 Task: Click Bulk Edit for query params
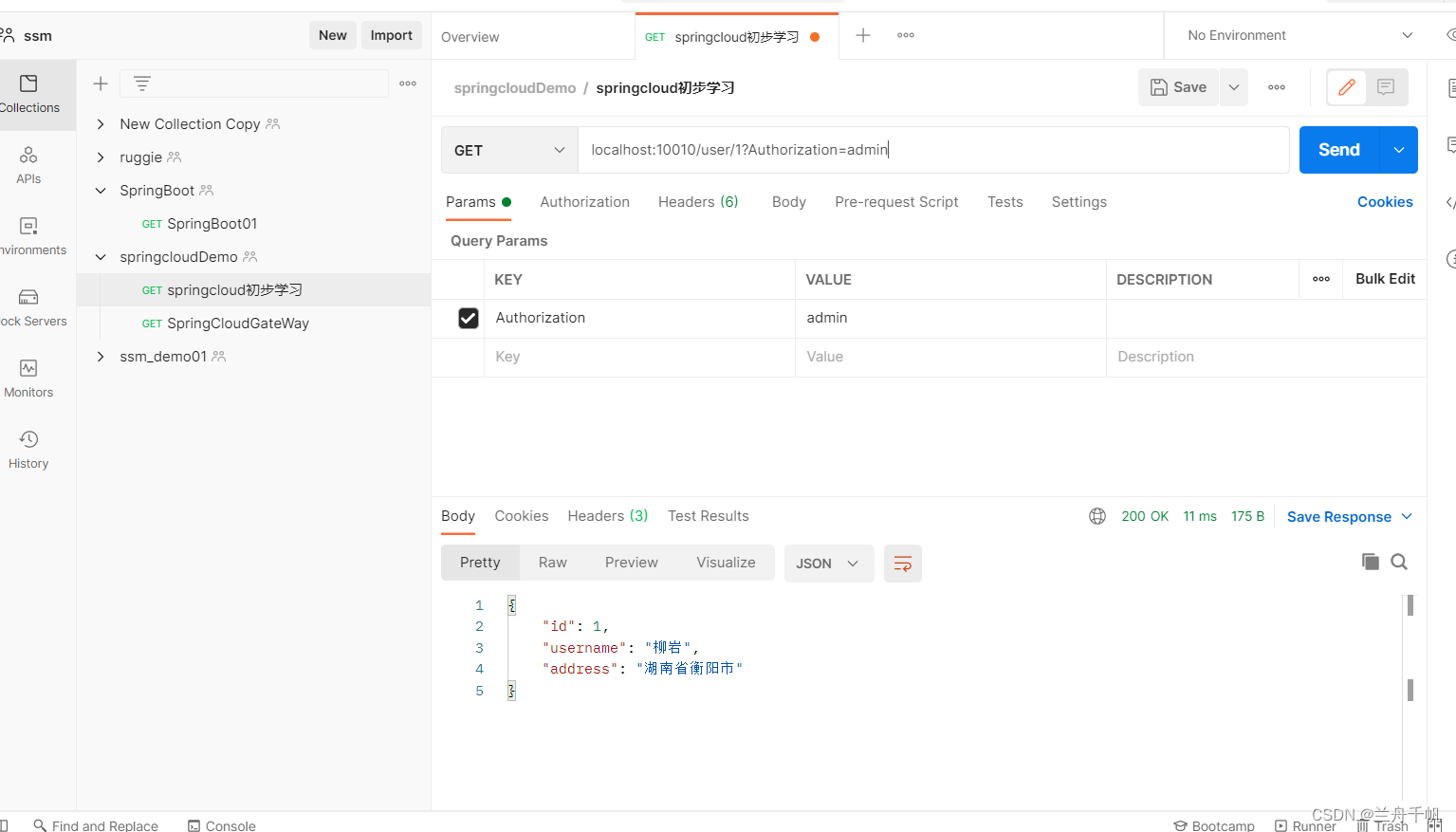1385,279
